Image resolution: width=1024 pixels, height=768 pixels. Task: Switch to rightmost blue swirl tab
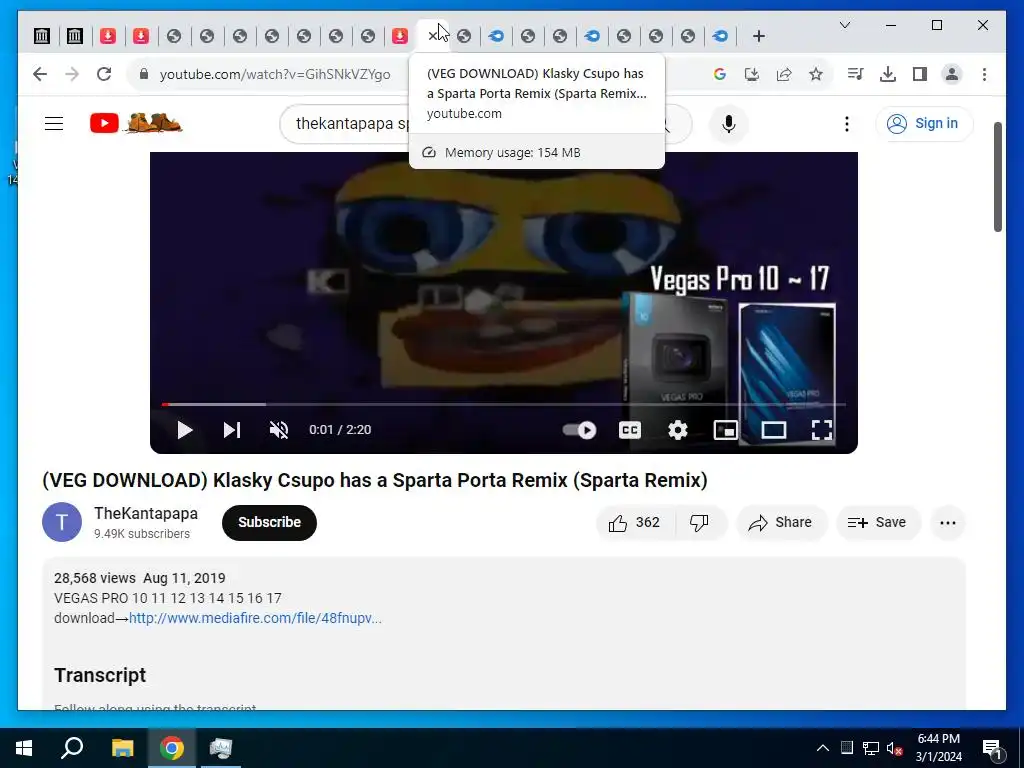tap(720, 36)
